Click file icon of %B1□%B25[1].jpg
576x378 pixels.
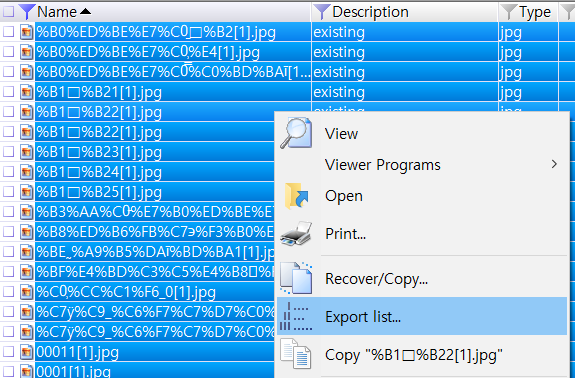click(x=26, y=192)
